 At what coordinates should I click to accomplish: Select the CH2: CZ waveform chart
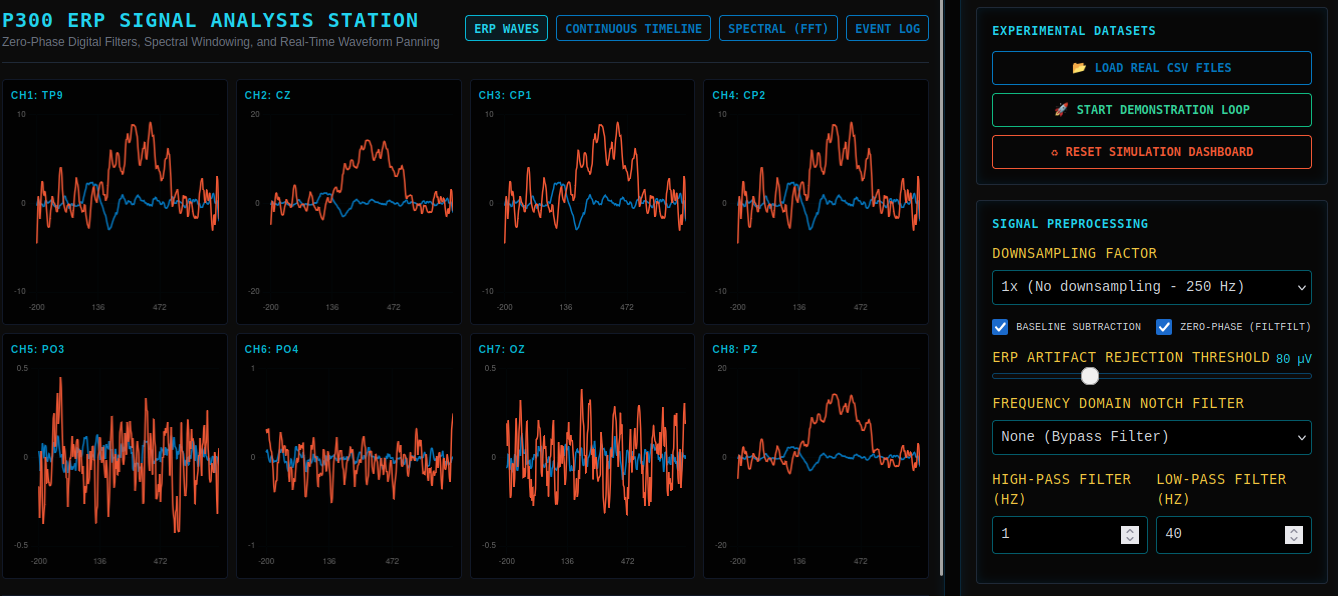click(x=349, y=202)
